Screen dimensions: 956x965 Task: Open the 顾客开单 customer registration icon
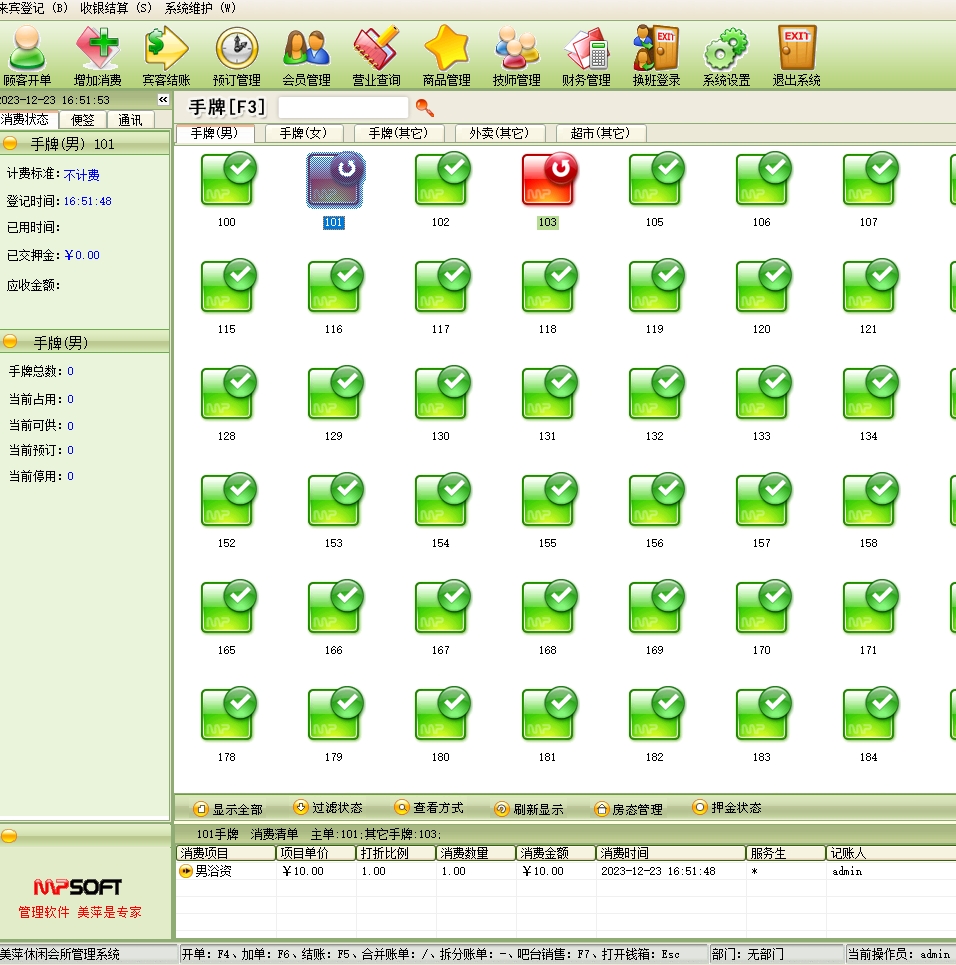(x=27, y=55)
